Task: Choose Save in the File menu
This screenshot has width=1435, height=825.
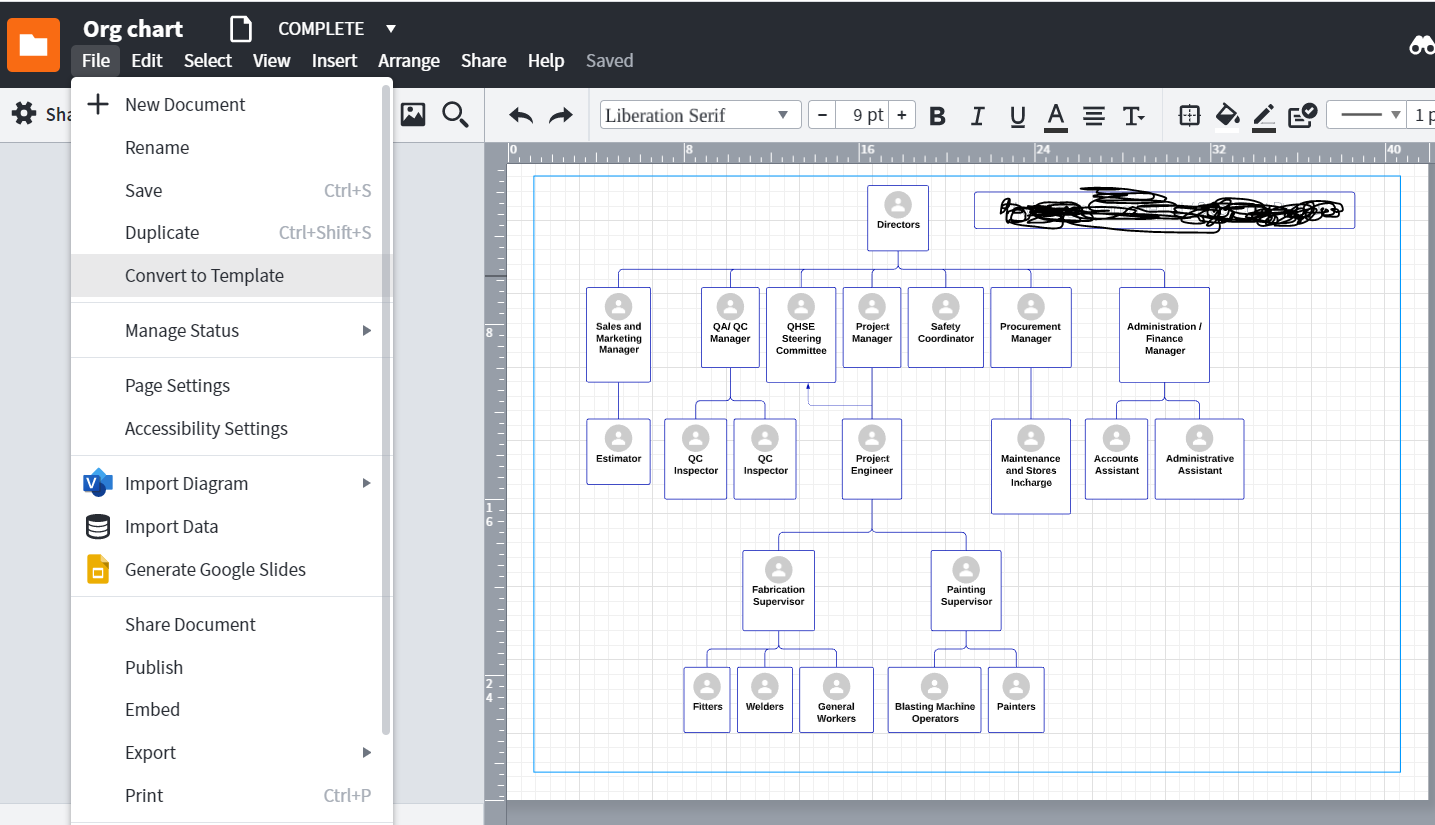Action: click(227, 191)
